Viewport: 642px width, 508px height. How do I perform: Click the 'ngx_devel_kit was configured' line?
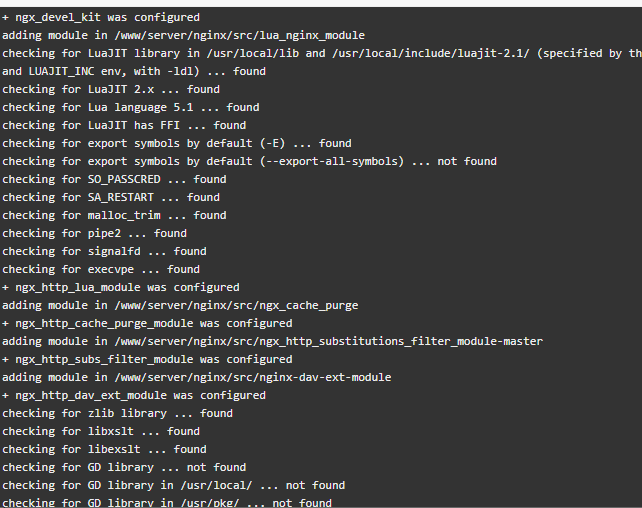(x=101, y=18)
